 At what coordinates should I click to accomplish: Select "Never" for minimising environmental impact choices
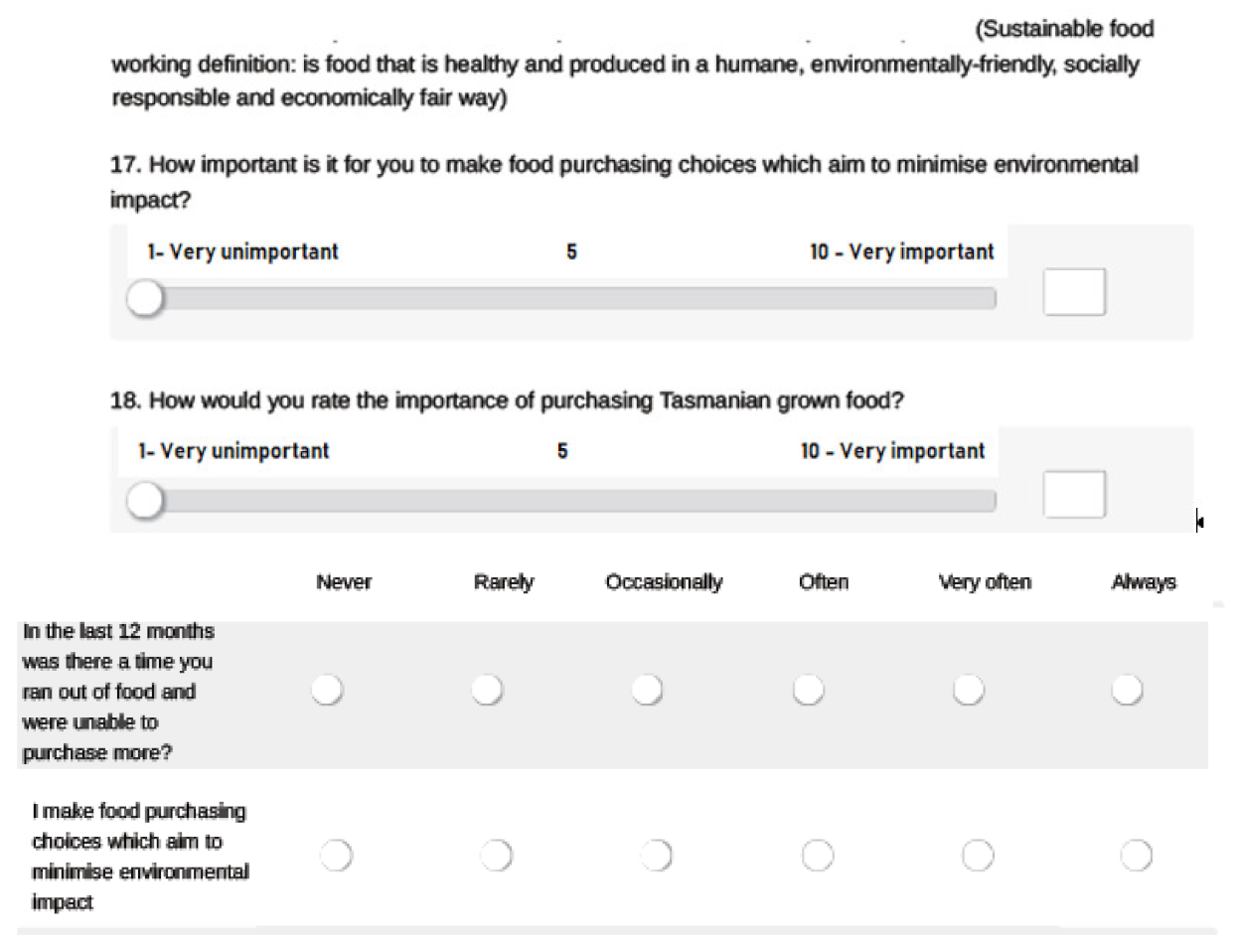336,854
